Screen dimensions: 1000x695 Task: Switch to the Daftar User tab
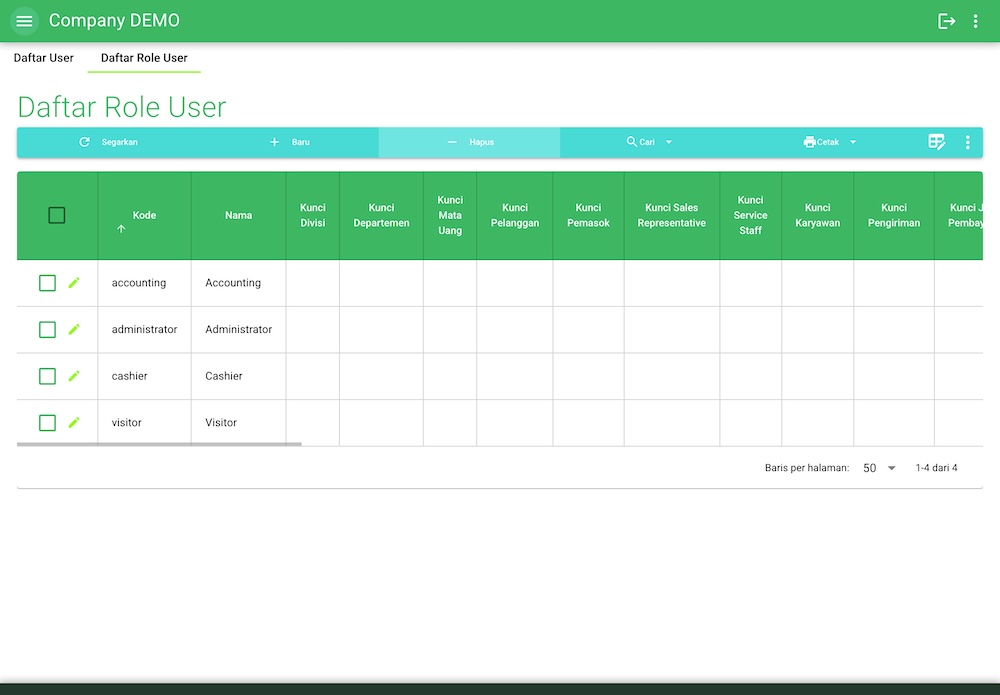pyautogui.click(x=43, y=58)
